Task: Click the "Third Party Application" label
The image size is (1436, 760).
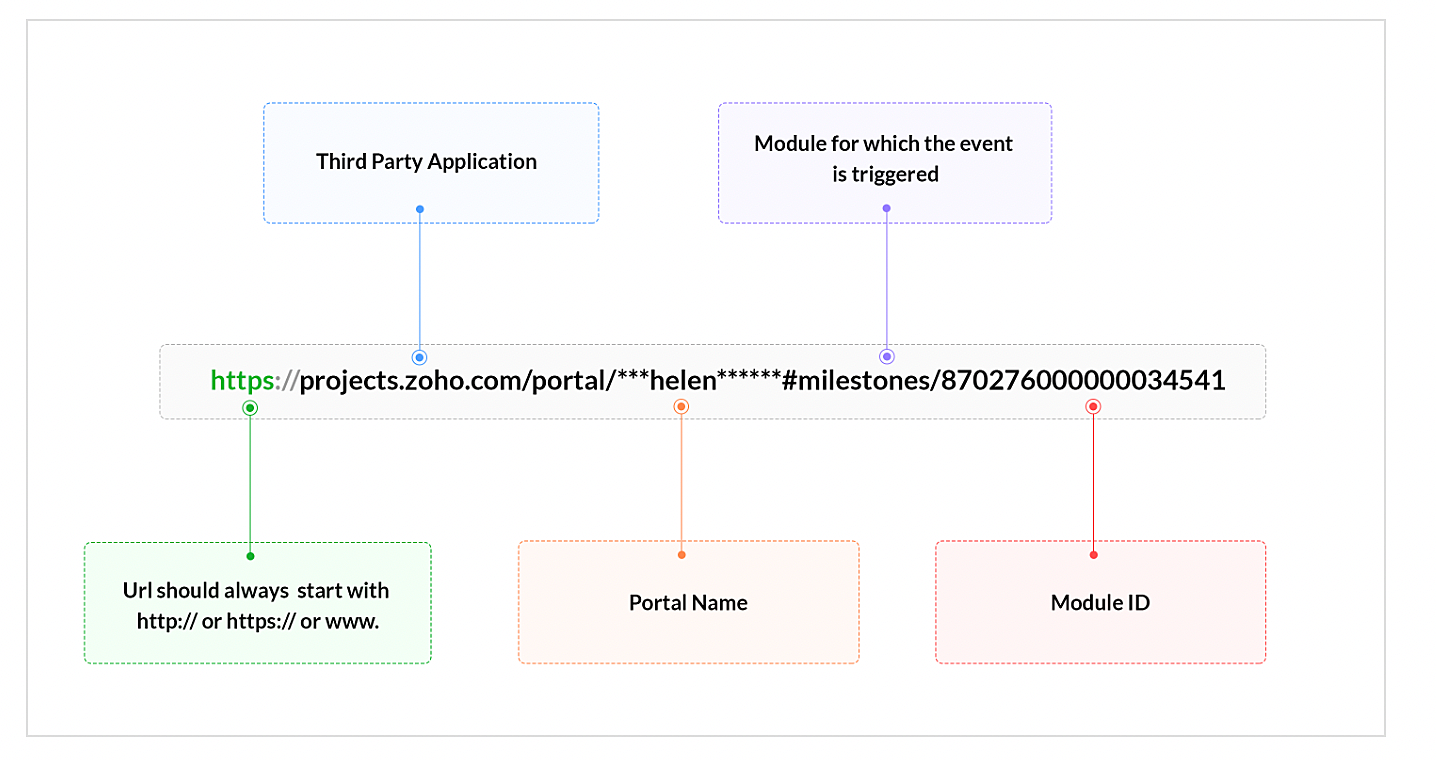Action: coord(426,162)
